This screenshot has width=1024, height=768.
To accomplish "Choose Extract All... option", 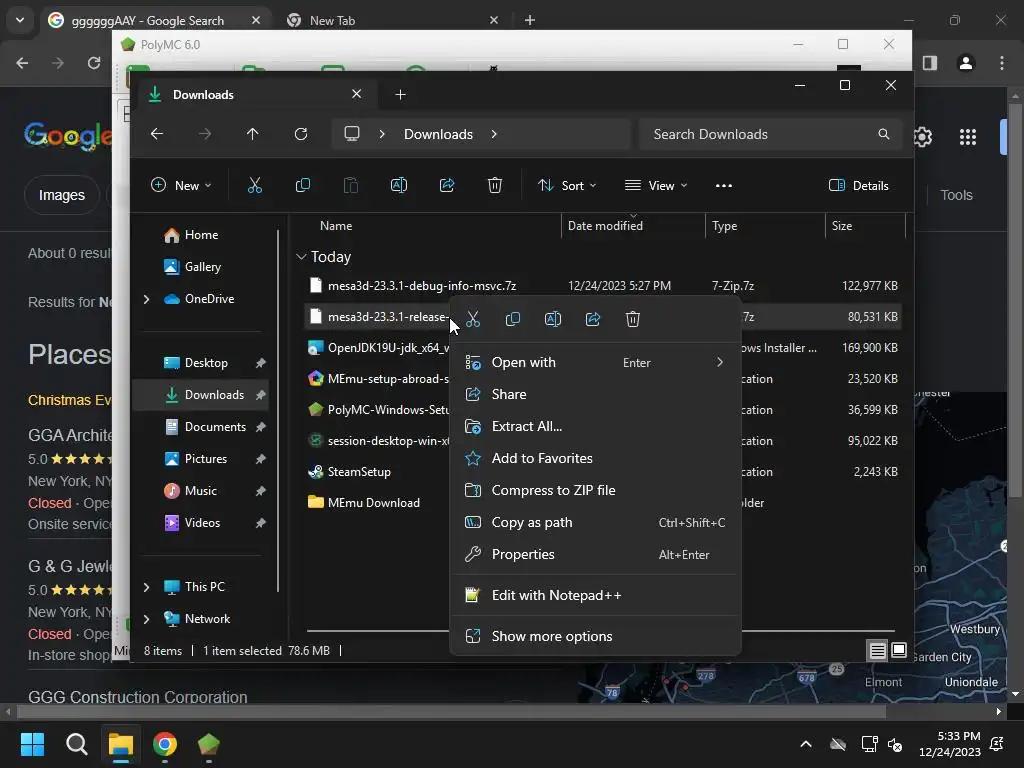I will [x=595, y=426].
